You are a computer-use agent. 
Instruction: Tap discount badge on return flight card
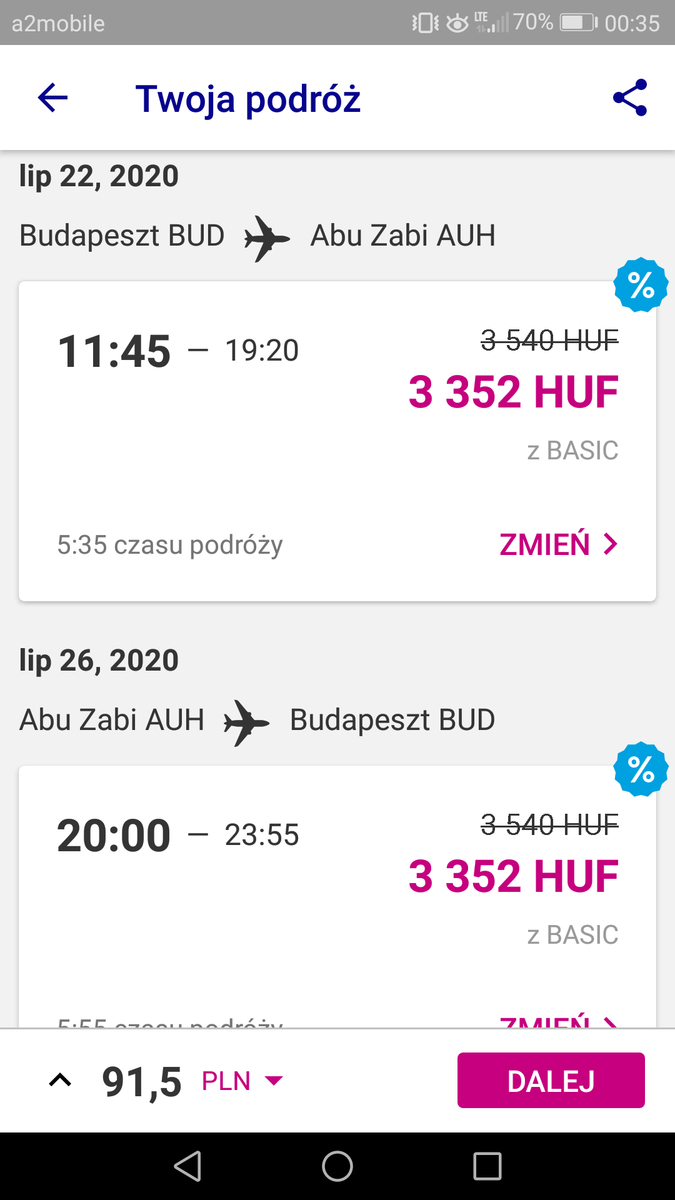[x=640, y=770]
